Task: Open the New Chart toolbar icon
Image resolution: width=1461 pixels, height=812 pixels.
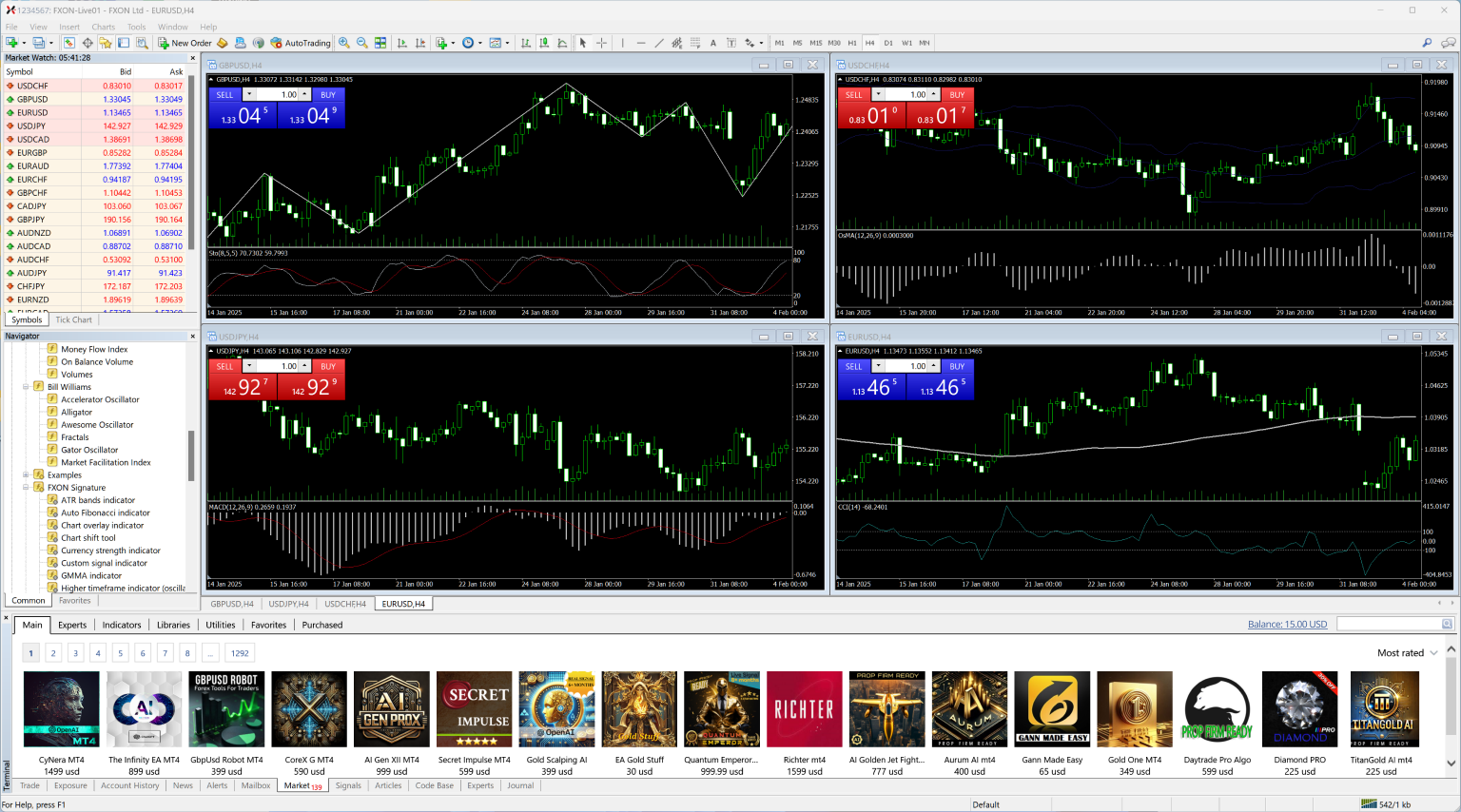Action: point(12,43)
